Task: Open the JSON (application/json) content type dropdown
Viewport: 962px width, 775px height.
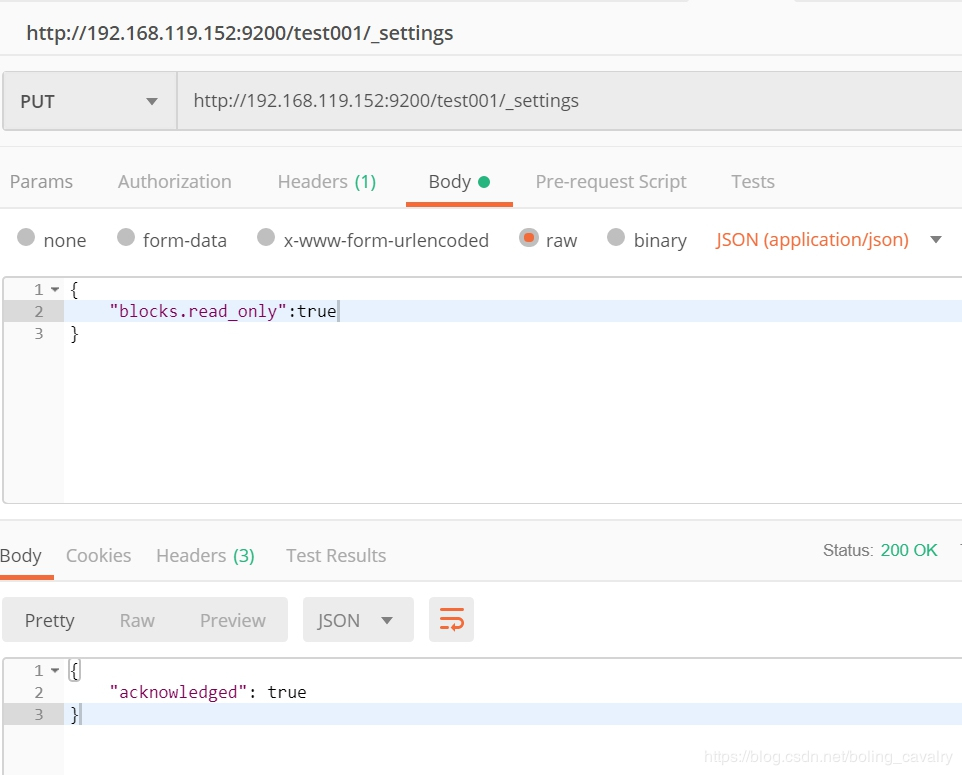Action: (x=828, y=239)
